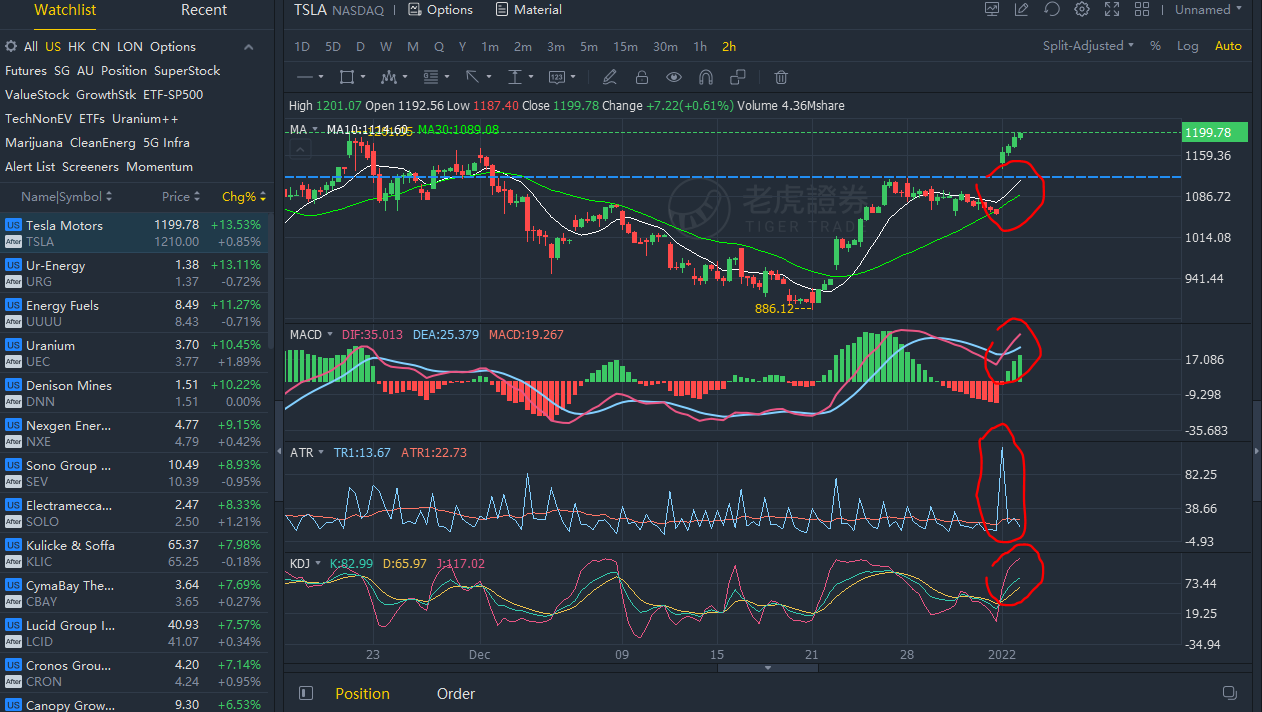Collapse the watchlist categories chevron
This screenshot has height=712, width=1262.
[249, 47]
